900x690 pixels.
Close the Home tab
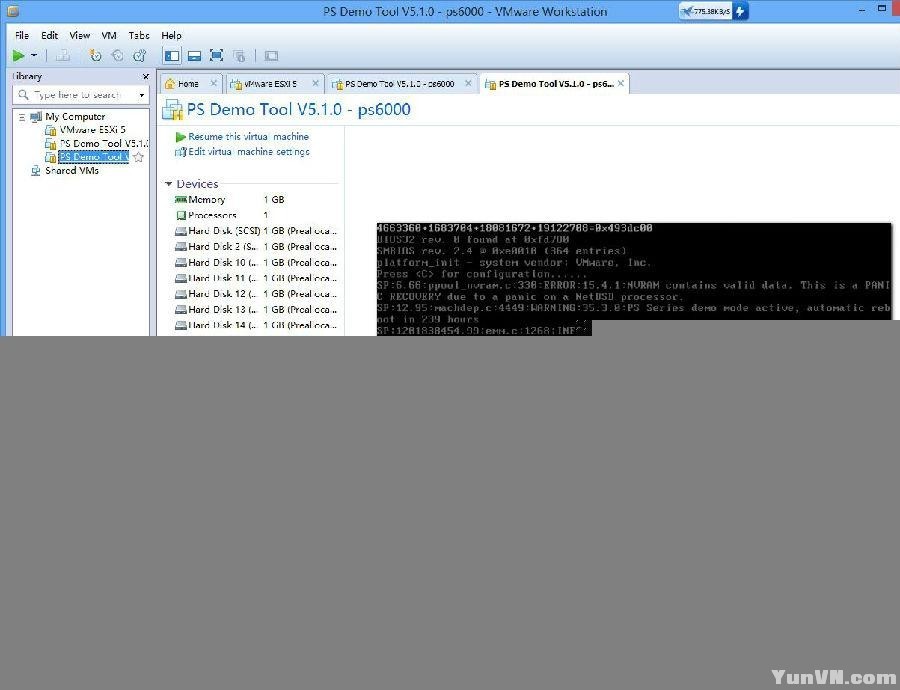point(214,83)
